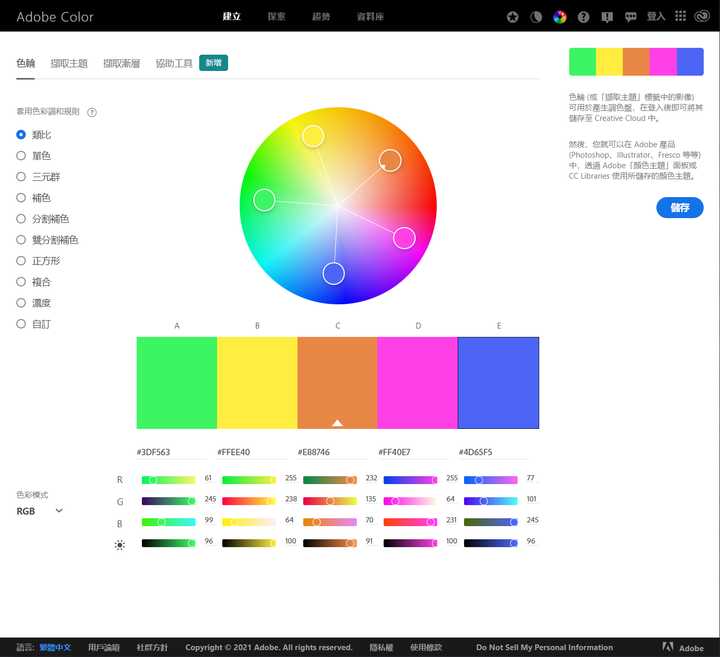Select the 複合 (Compound) harmony rule
The width and height of the screenshot is (720, 657).
tap(34, 282)
